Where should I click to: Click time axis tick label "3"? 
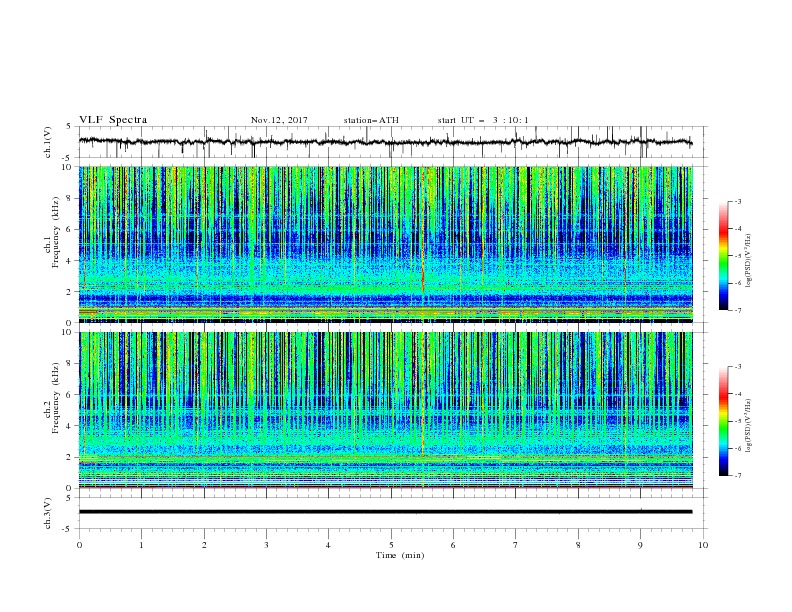pos(266,545)
